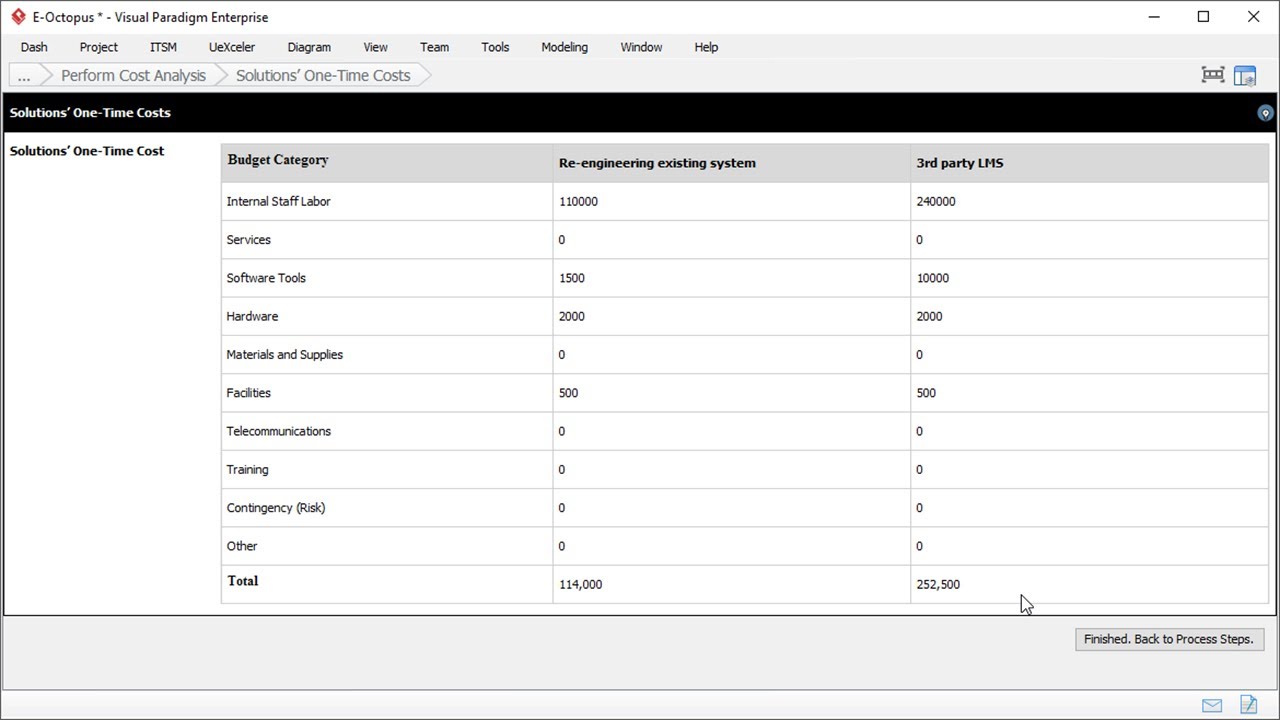This screenshot has height=720, width=1280.
Task: Go to Perform Cost Analysis breadcrumb
Action: click(x=133, y=76)
